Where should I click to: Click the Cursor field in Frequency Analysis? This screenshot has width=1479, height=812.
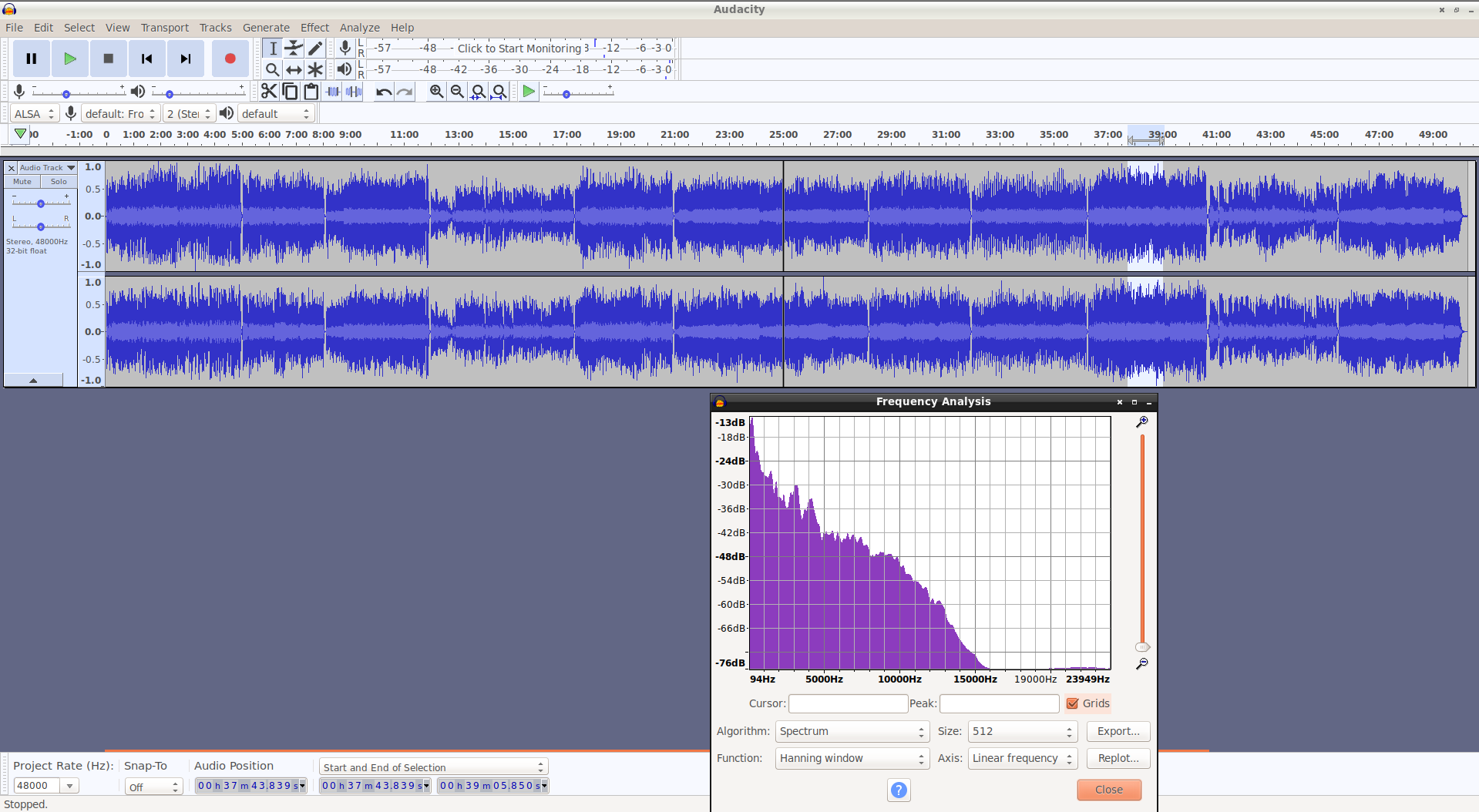pos(848,703)
